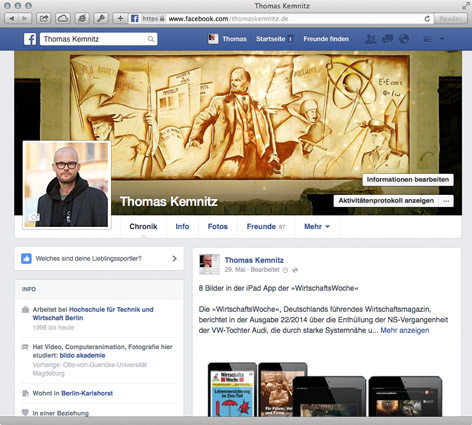Expand post with Mehr anzeigen
Screen dimensions: 472x425
(x=405, y=330)
